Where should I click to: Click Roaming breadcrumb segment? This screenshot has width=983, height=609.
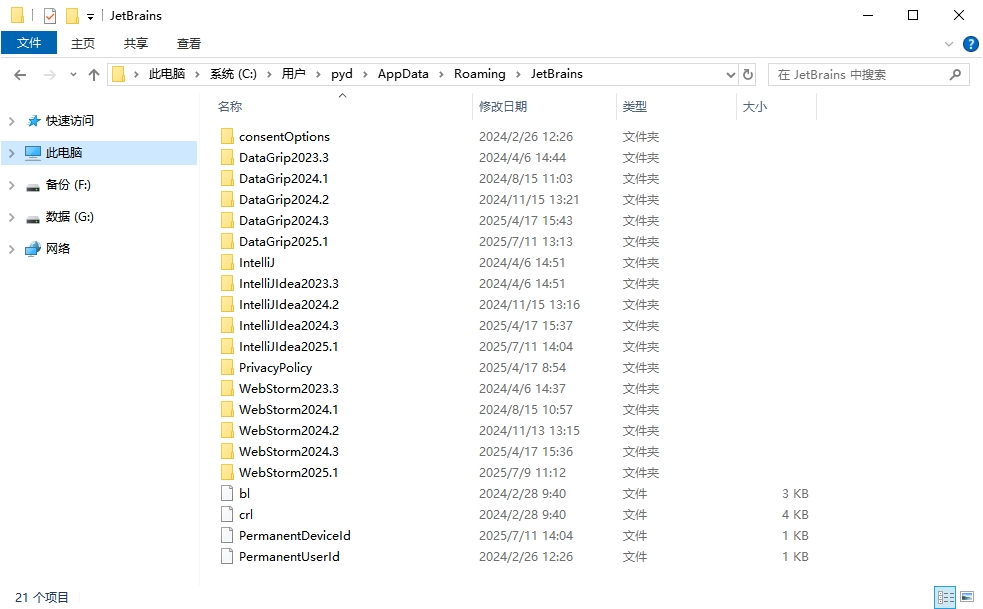point(480,74)
